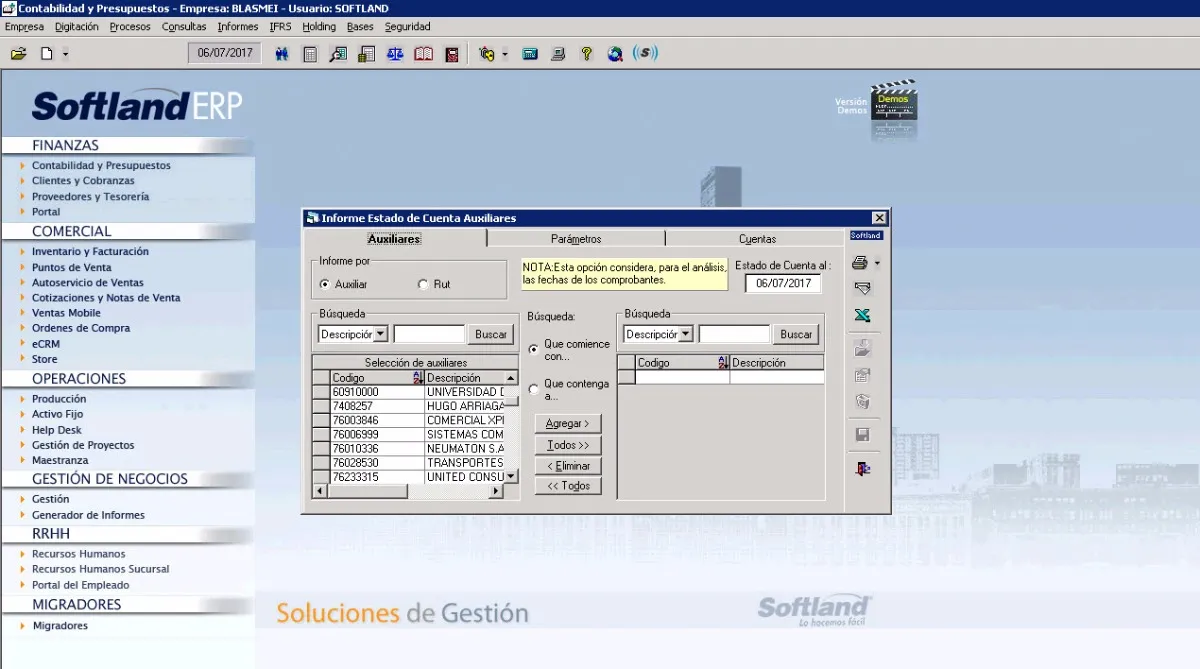Image resolution: width=1200 pixels, height=669 pixels.
Task: Click the open red book toolbar icon
Action: pyautogui.click(x=423, y=53)
